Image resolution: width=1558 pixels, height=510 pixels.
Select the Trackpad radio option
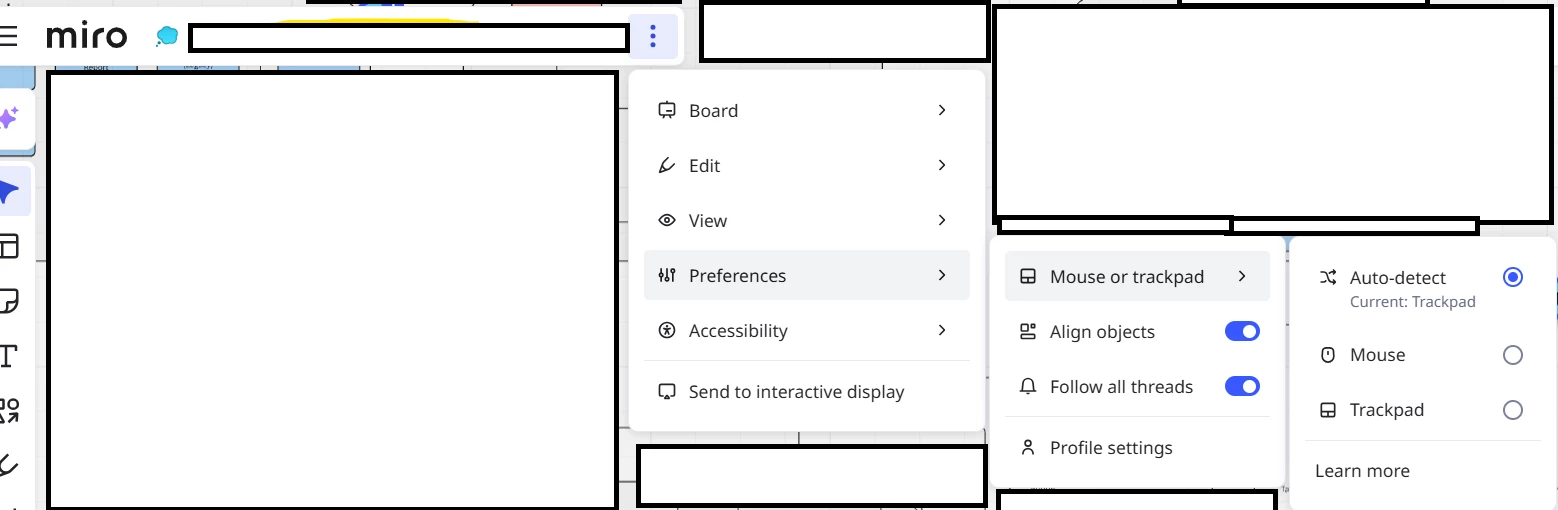pyautogui.click(x=1512, y=410)
